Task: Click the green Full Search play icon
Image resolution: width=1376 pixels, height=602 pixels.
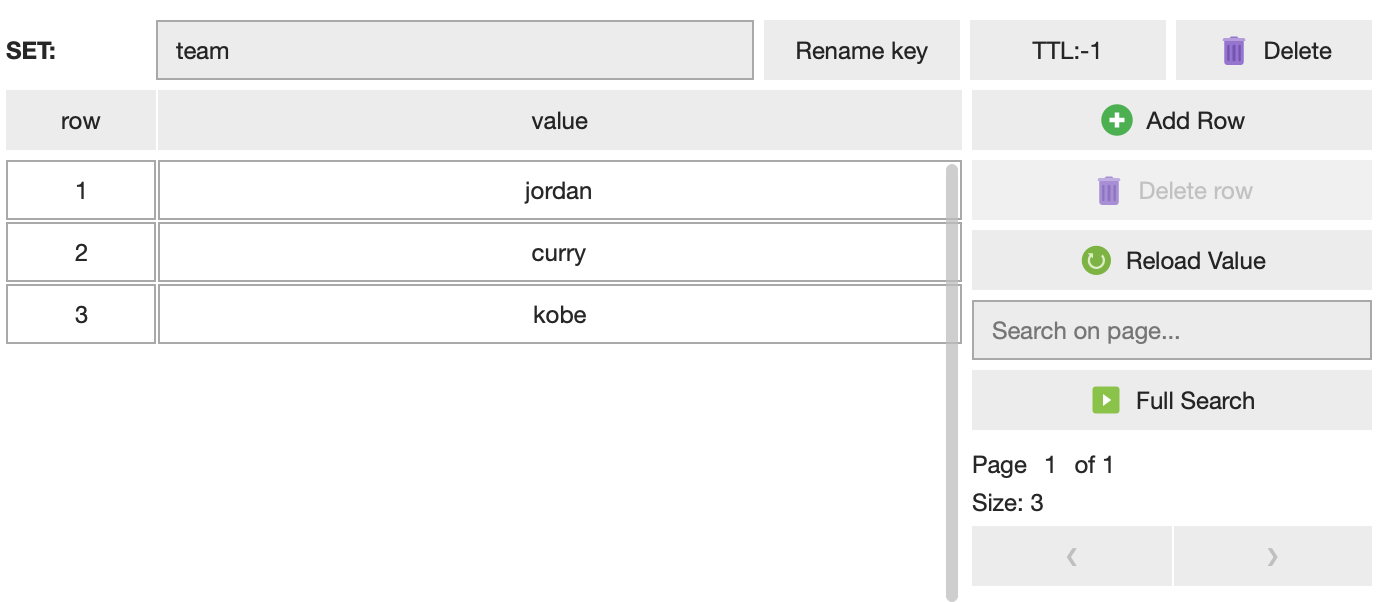Action: 1105,401
